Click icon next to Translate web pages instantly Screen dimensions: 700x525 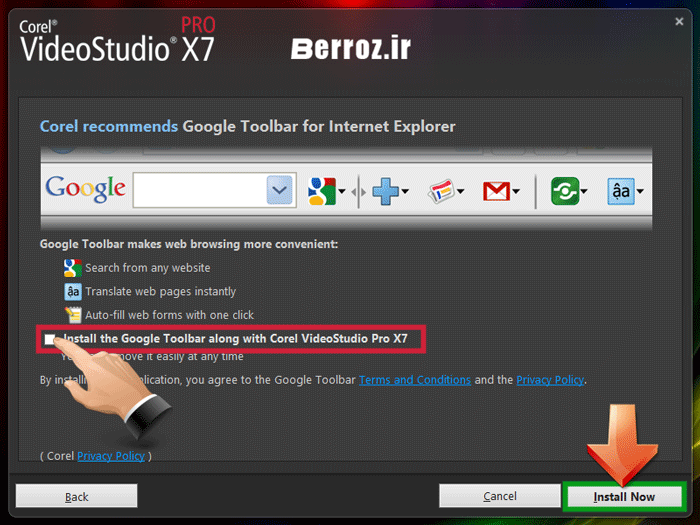coord(73,292)
